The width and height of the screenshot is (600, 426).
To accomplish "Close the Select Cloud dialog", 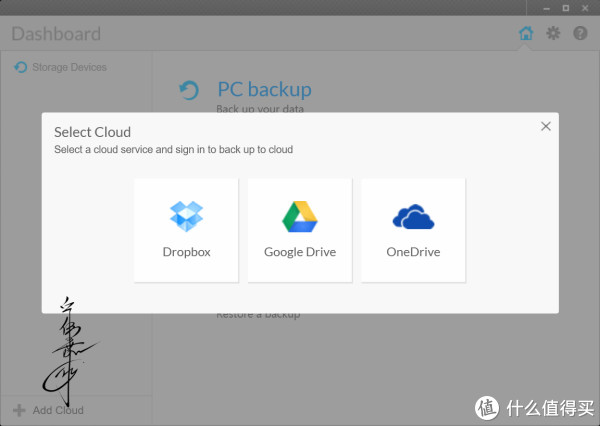I will 546,126.
